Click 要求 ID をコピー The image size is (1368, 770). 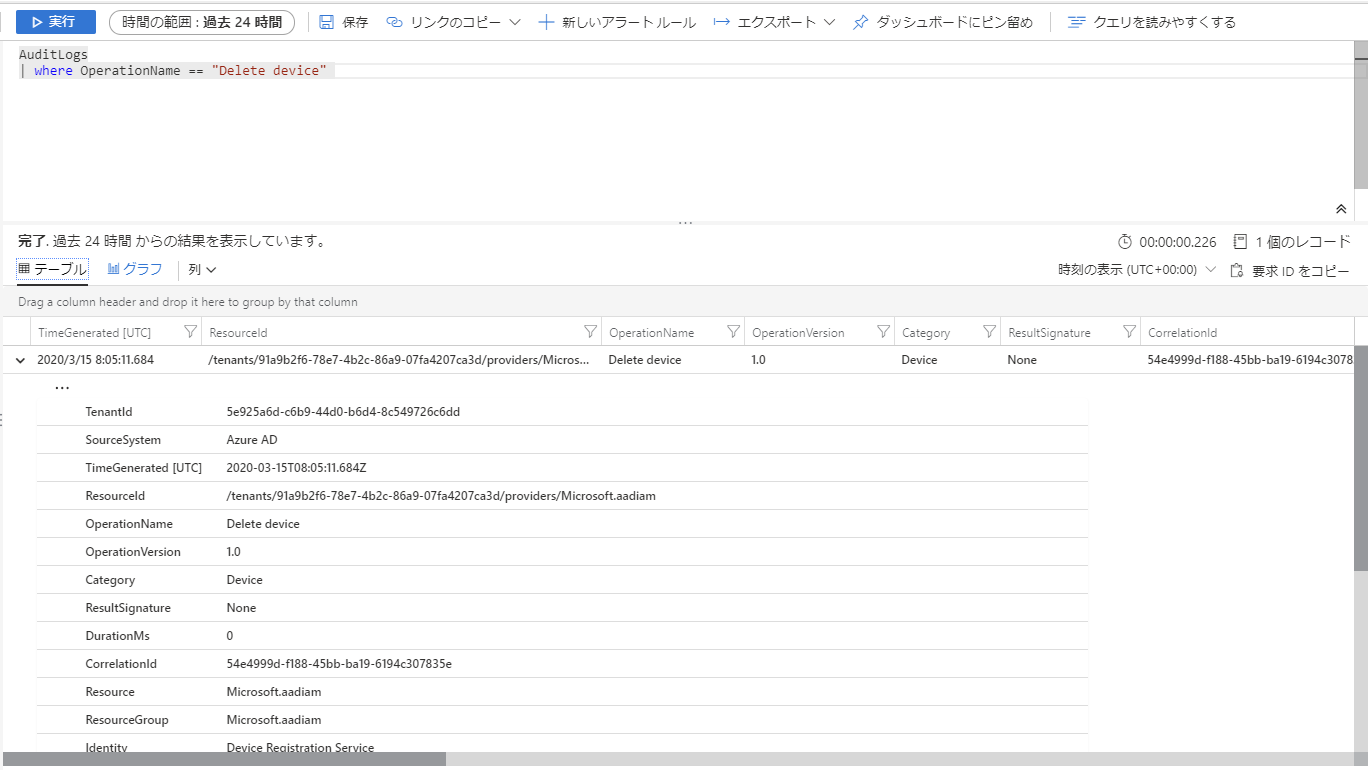point(1290,270)
